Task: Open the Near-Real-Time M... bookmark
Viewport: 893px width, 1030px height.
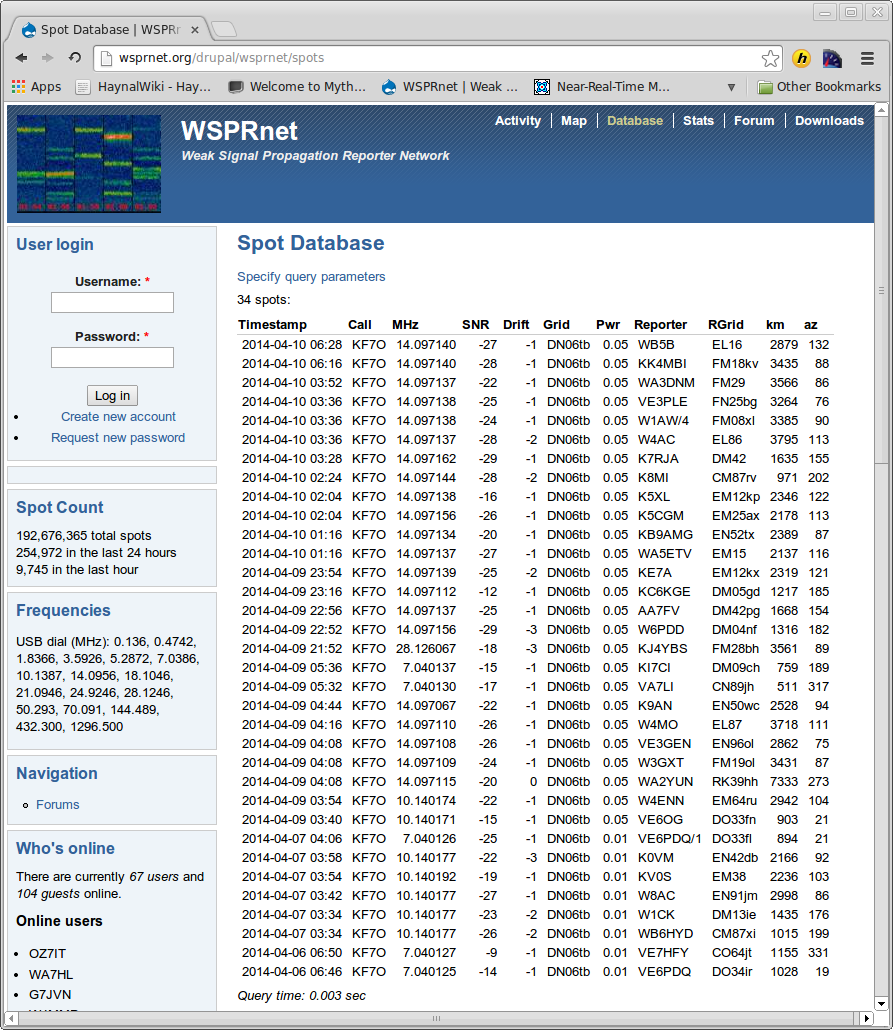Action: click(602, 87)
